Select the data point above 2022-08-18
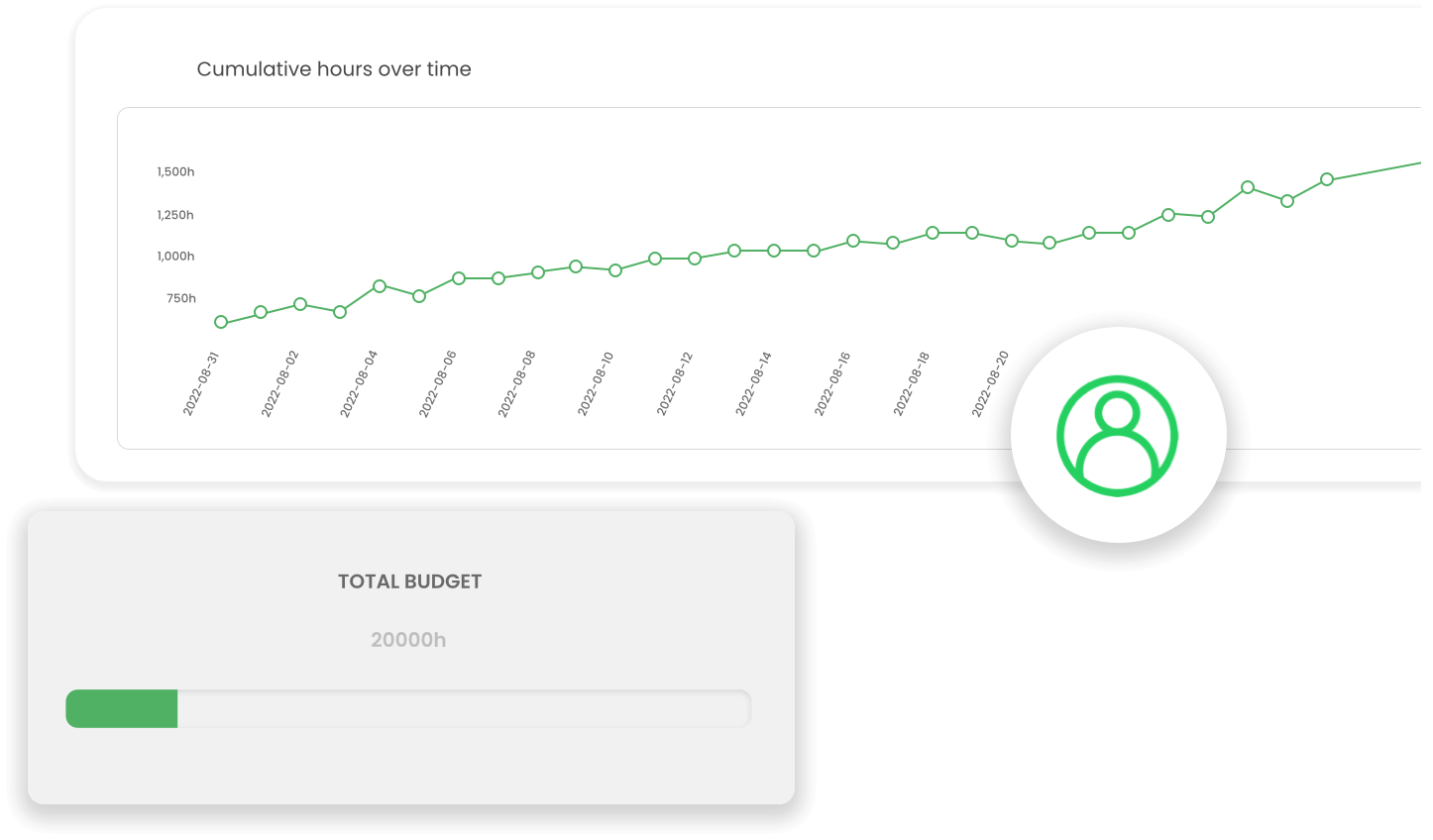This screenshot has height=840, width=1433. (933, 233)
